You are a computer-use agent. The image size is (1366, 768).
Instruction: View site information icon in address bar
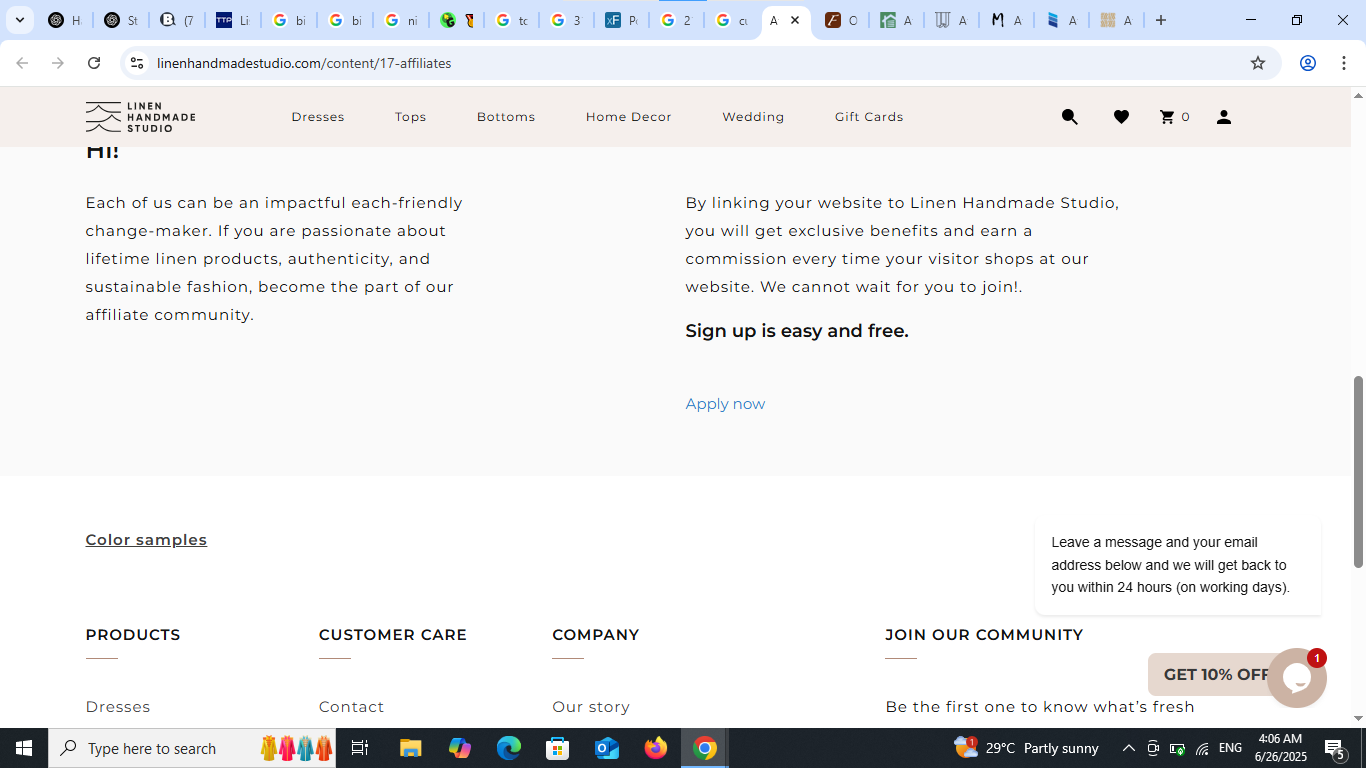(x=137, y=63)
